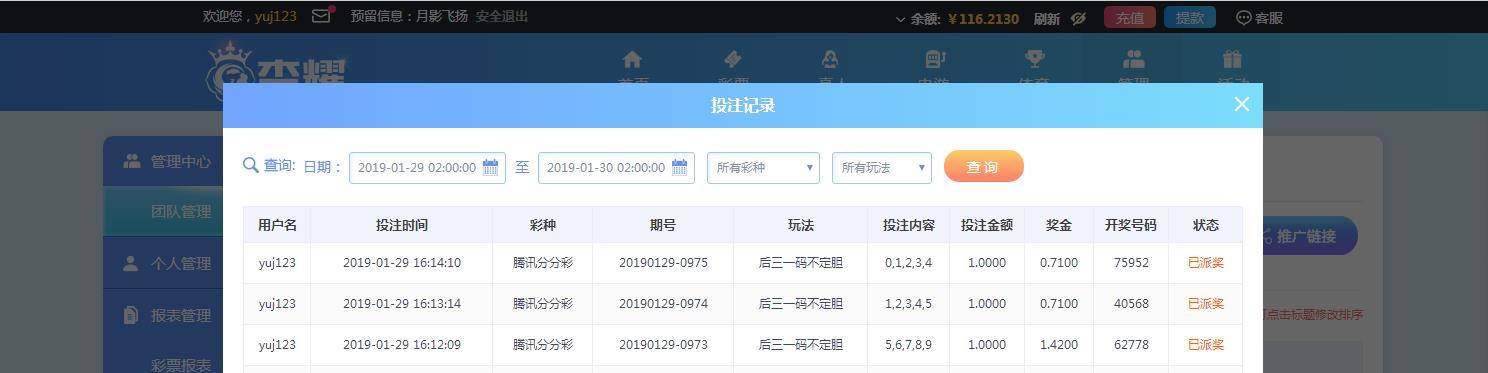The image size is (1488, 373).
Task: Click the search magnifier 查询 icon
Action: pos(251,164)
